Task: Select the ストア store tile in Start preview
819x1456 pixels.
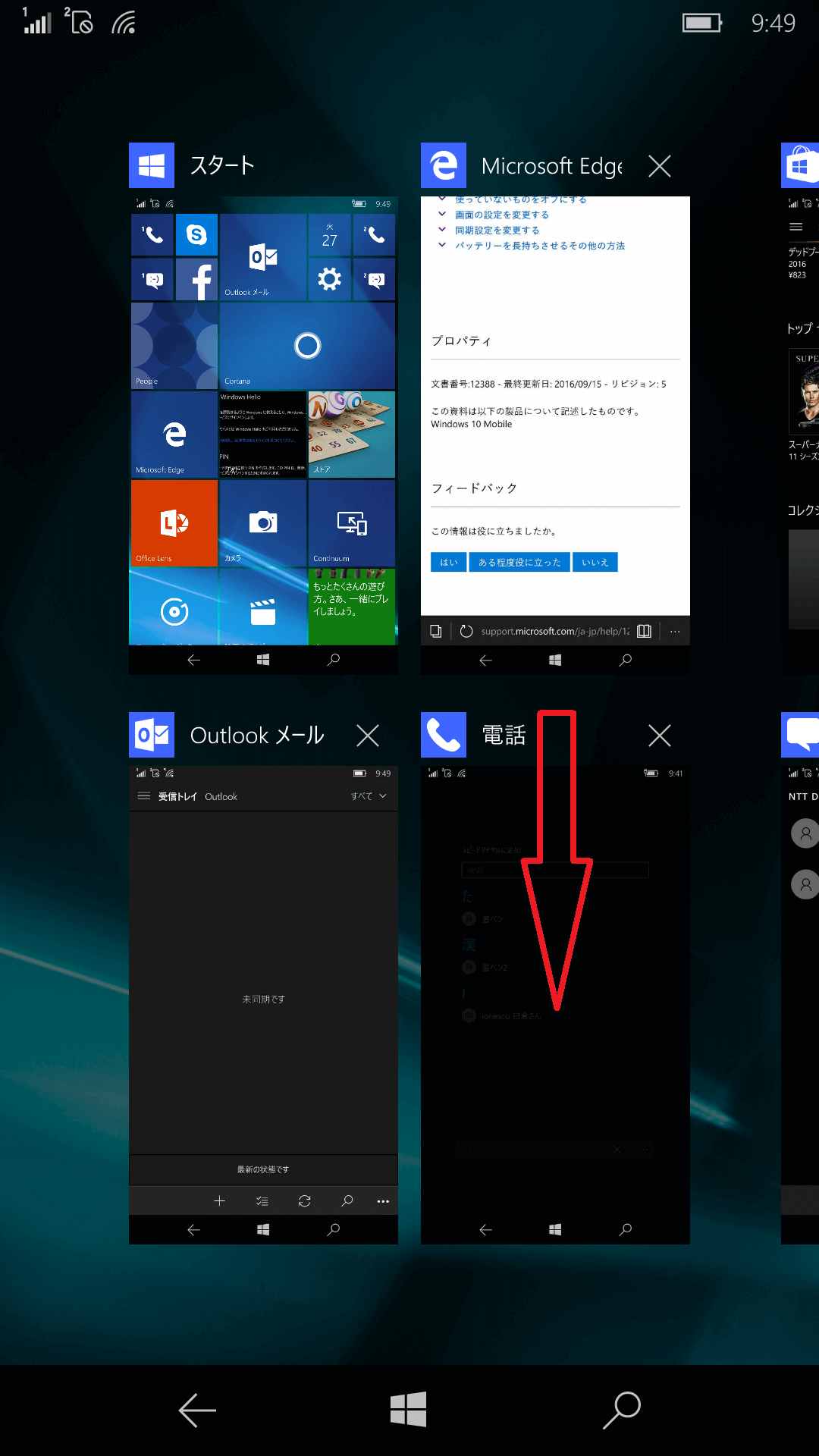Action: [352, 435]
